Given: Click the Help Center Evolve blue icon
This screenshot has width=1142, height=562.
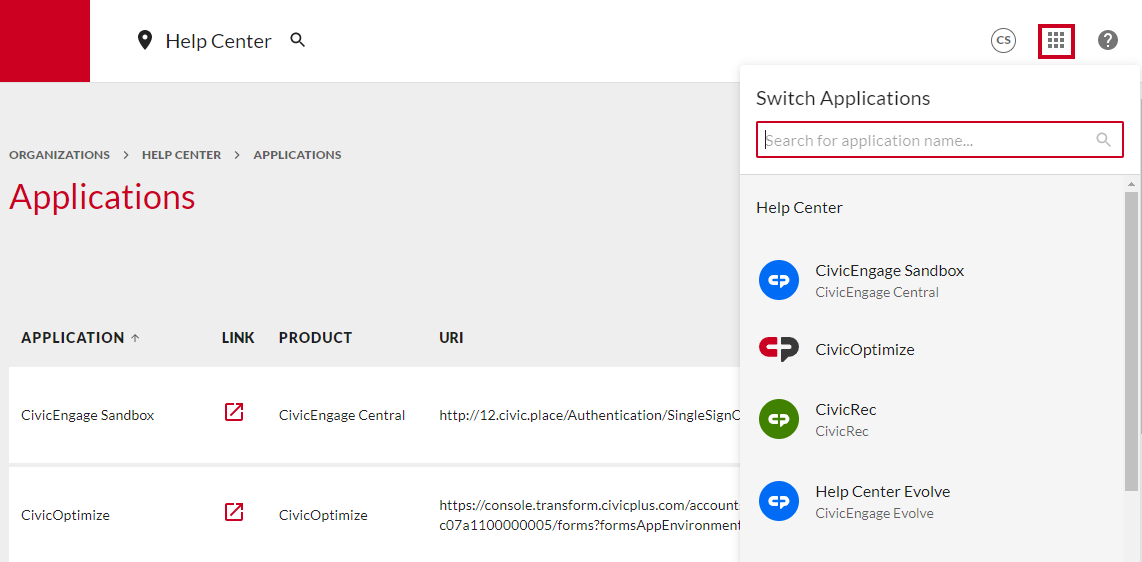Looking at the screenshot, I should pos(779,502).
